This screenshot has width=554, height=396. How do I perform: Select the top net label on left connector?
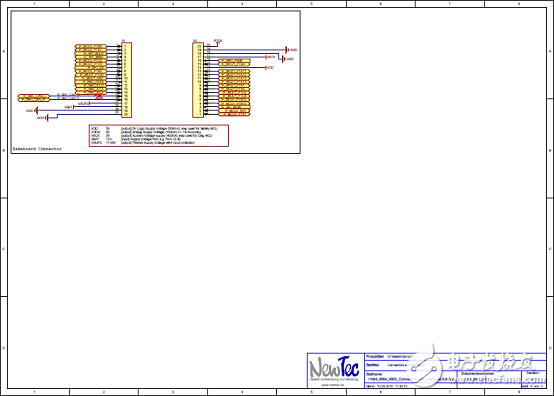click(x=91, y=46)
